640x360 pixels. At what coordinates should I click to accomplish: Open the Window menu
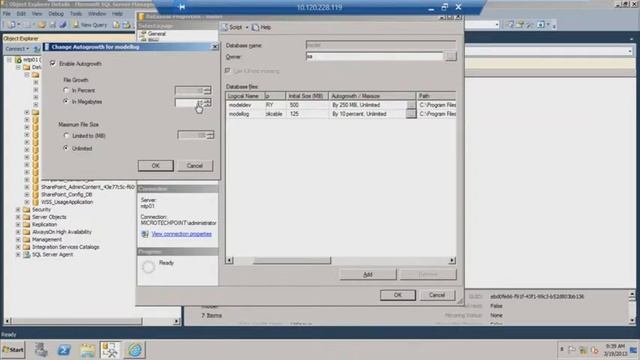(x=97, y=14)
